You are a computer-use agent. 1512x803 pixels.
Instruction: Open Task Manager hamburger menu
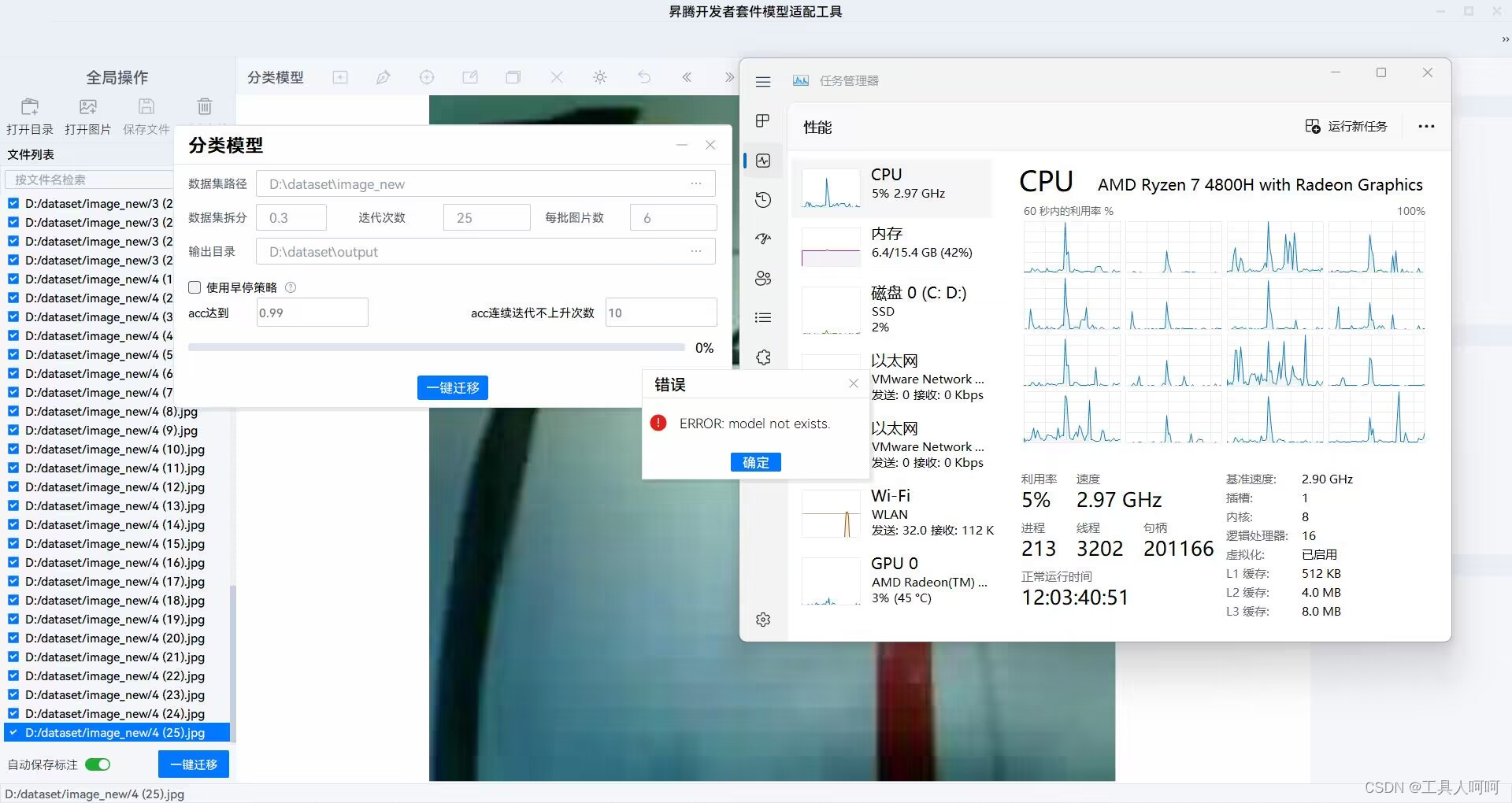pos(763,81)
